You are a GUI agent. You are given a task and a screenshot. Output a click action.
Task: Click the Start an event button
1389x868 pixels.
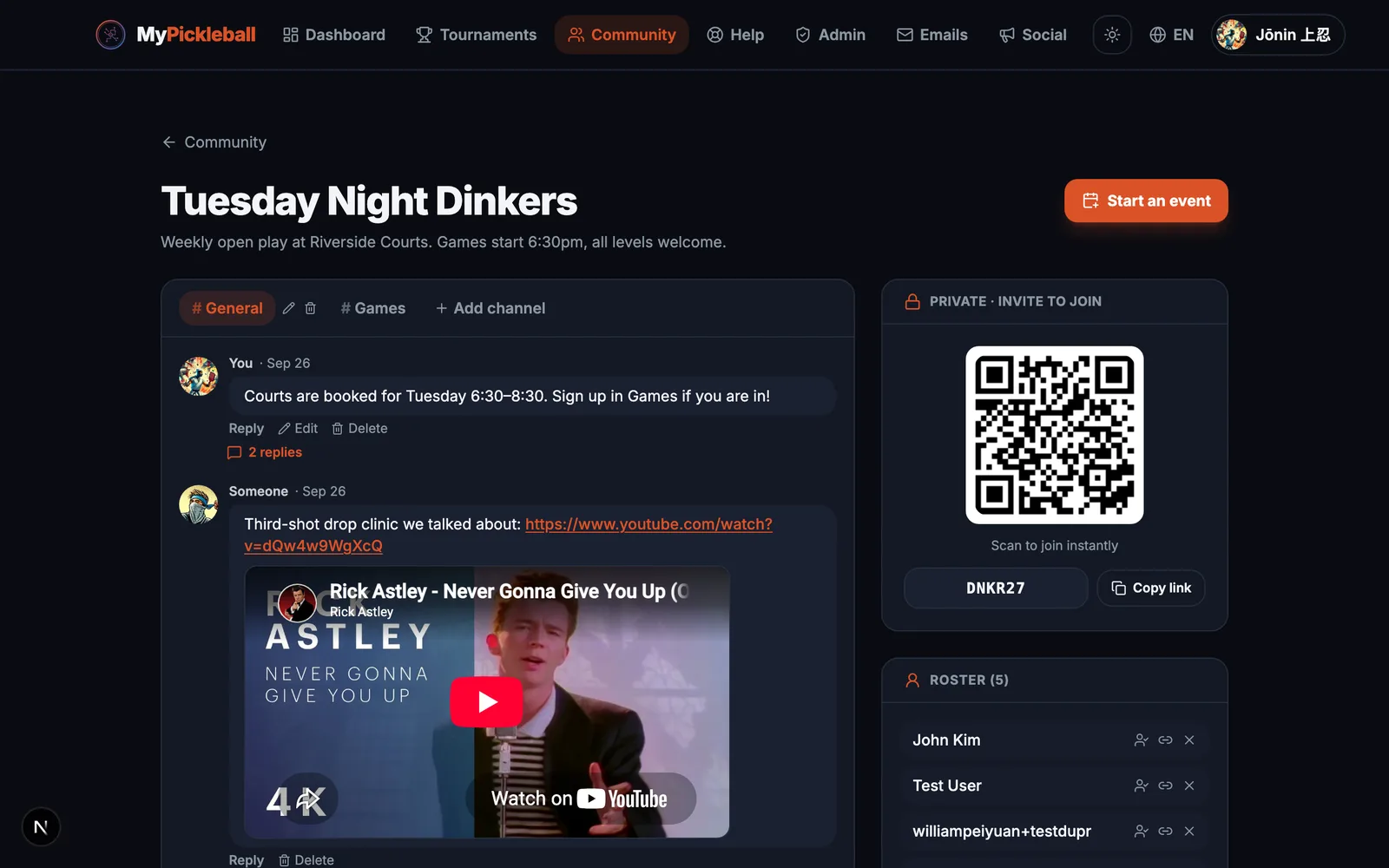coord(1146,201)
